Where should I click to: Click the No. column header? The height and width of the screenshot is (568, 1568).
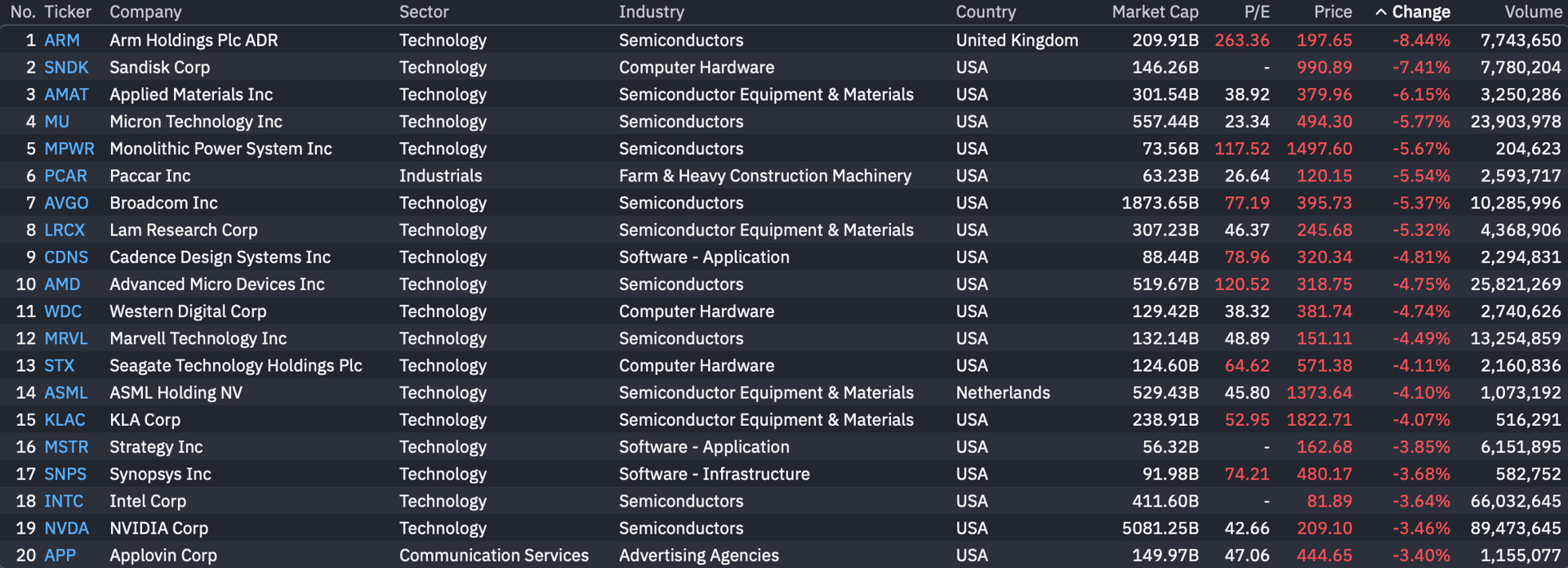tap(23, 12)
